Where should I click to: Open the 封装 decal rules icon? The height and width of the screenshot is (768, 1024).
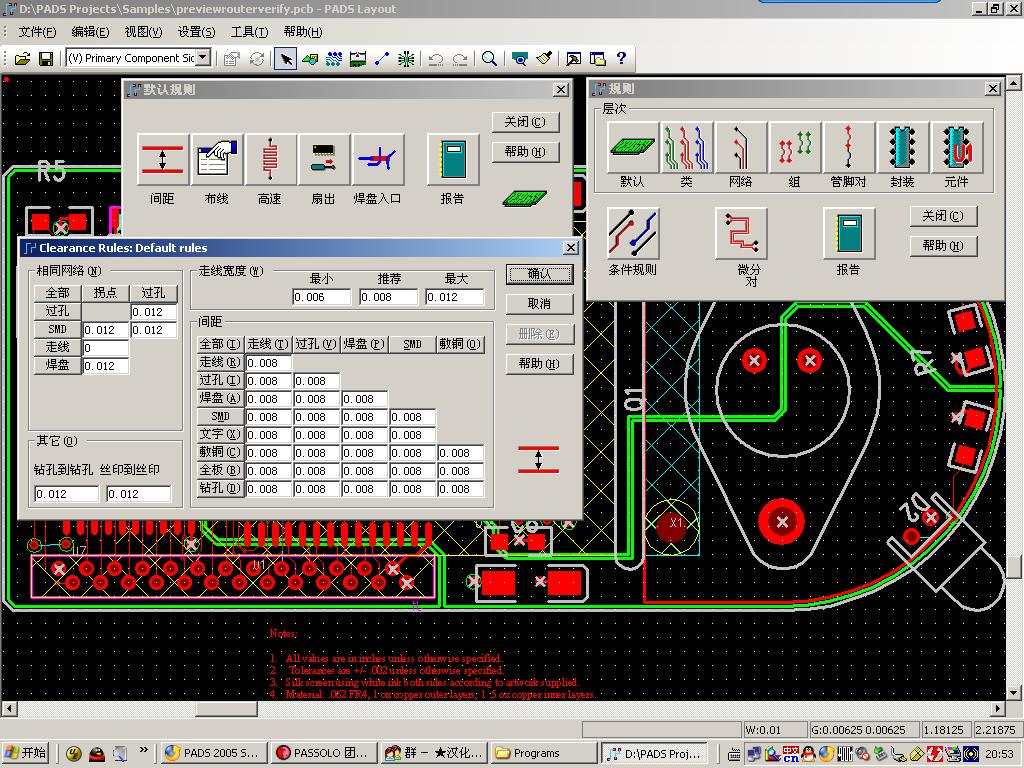click(x=902, y=148)
